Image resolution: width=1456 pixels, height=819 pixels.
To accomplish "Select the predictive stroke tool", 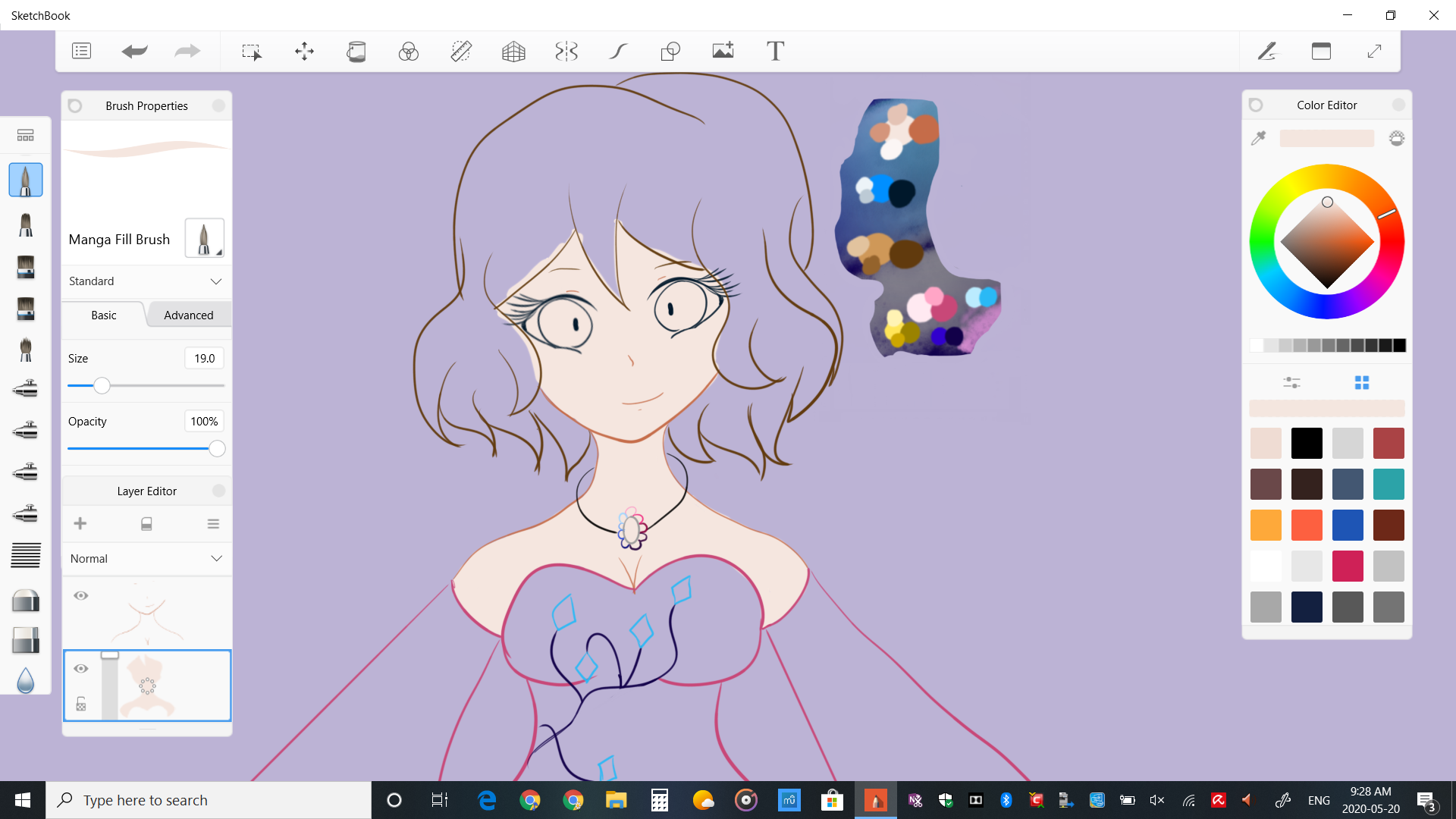I will 618,51.
